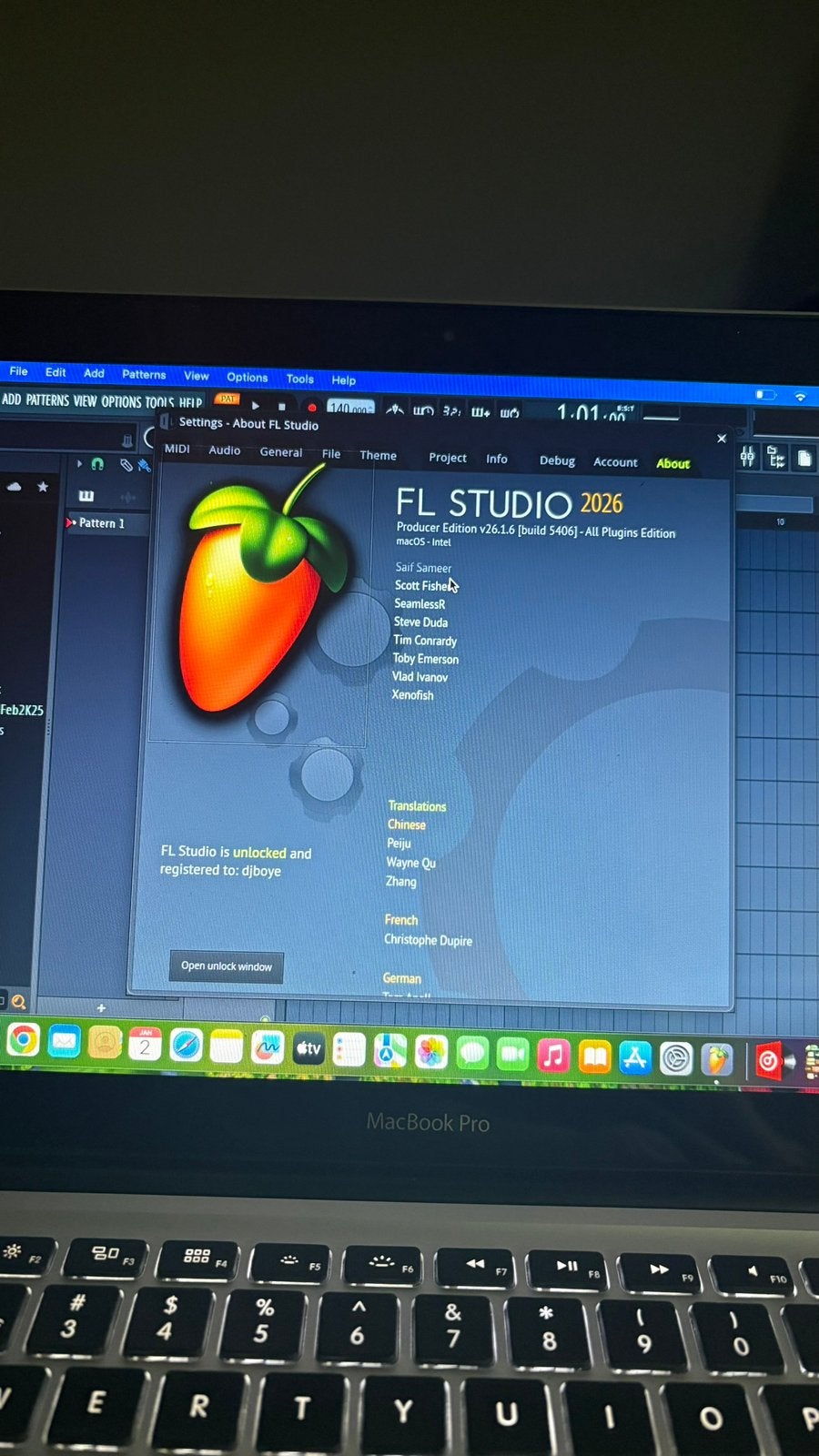
Task: Click the credit name Steve Duda
Action: coord(420,622)
